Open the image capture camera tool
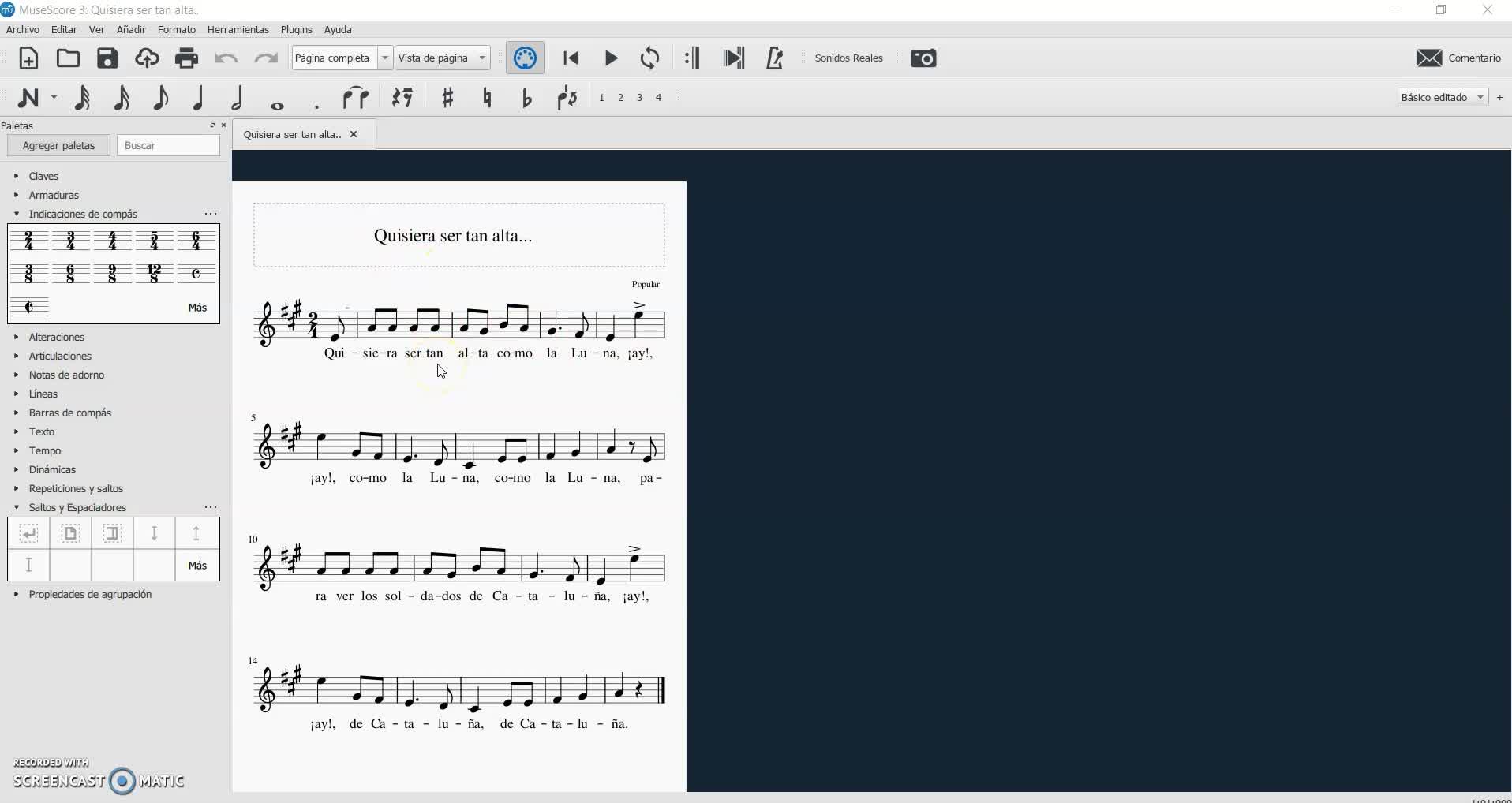 pos(924,58)
